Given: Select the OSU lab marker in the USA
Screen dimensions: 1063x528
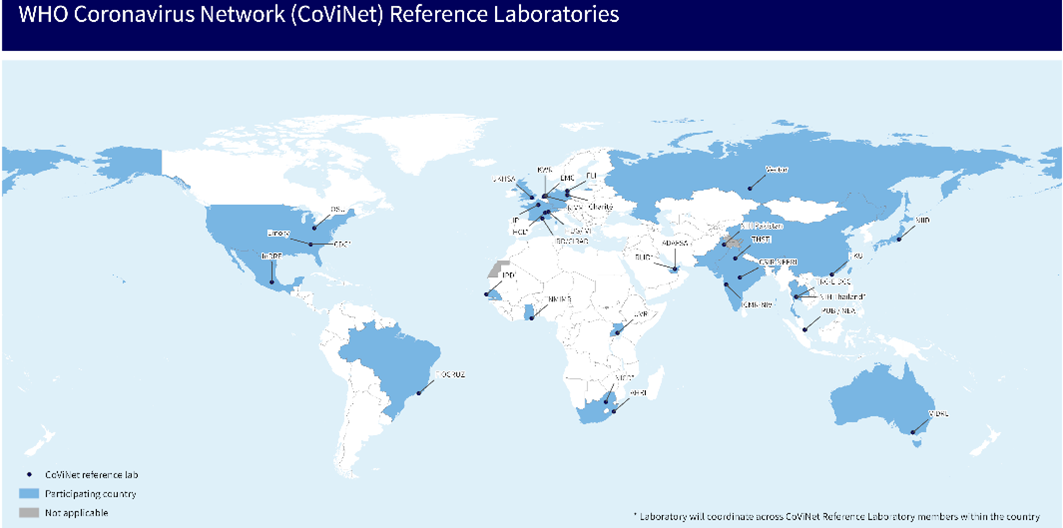Looking at the screenshot, I should (x=314, y=228).
